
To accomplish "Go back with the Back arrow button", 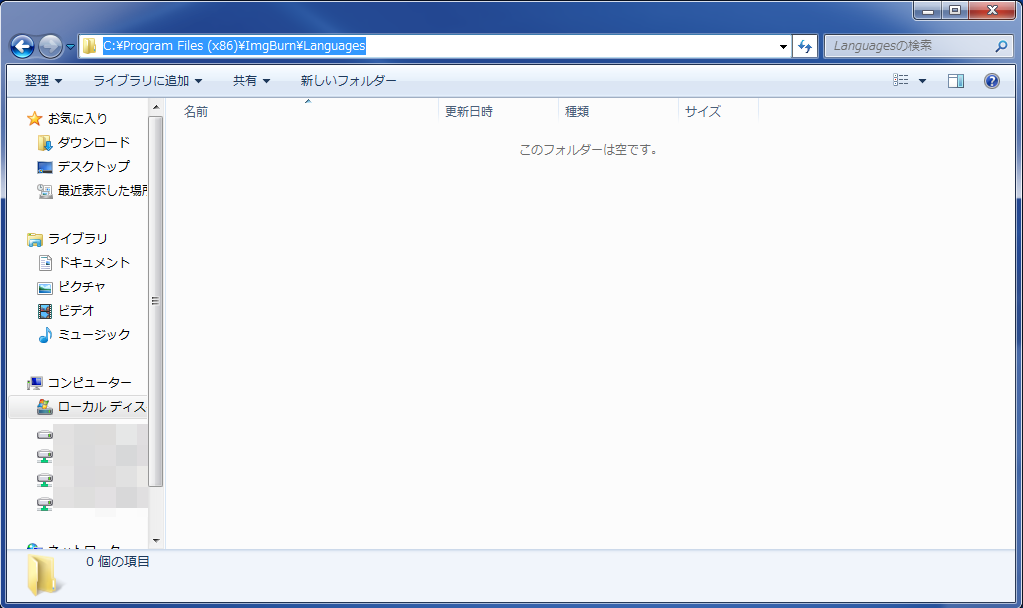I will 23,46.
